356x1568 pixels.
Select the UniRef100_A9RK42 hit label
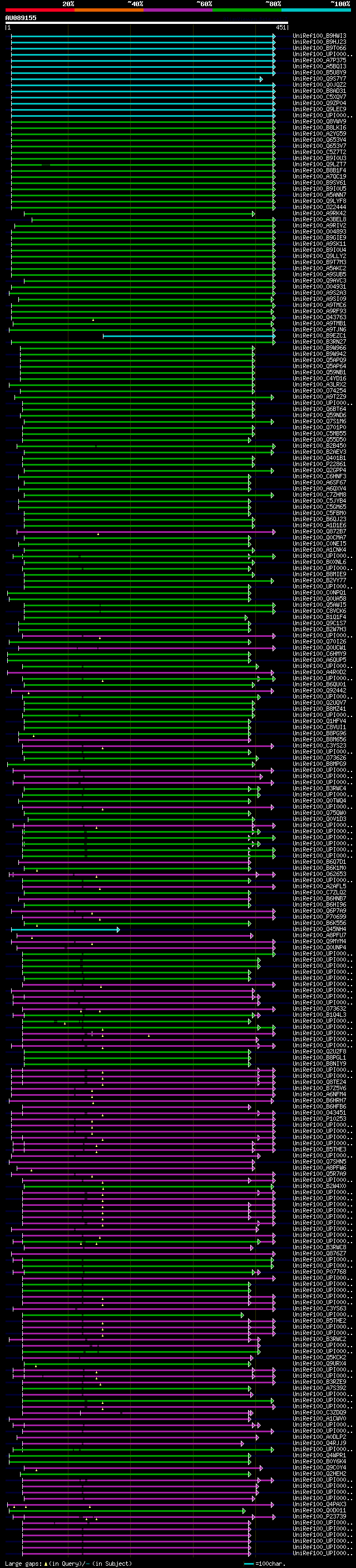tap(319, 213)
